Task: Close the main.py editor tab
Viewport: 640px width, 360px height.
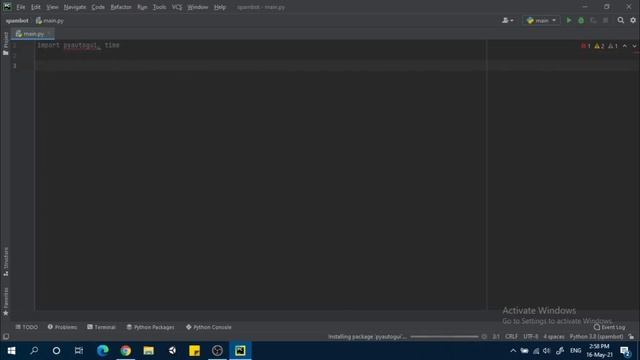Action: coord(49,34)
